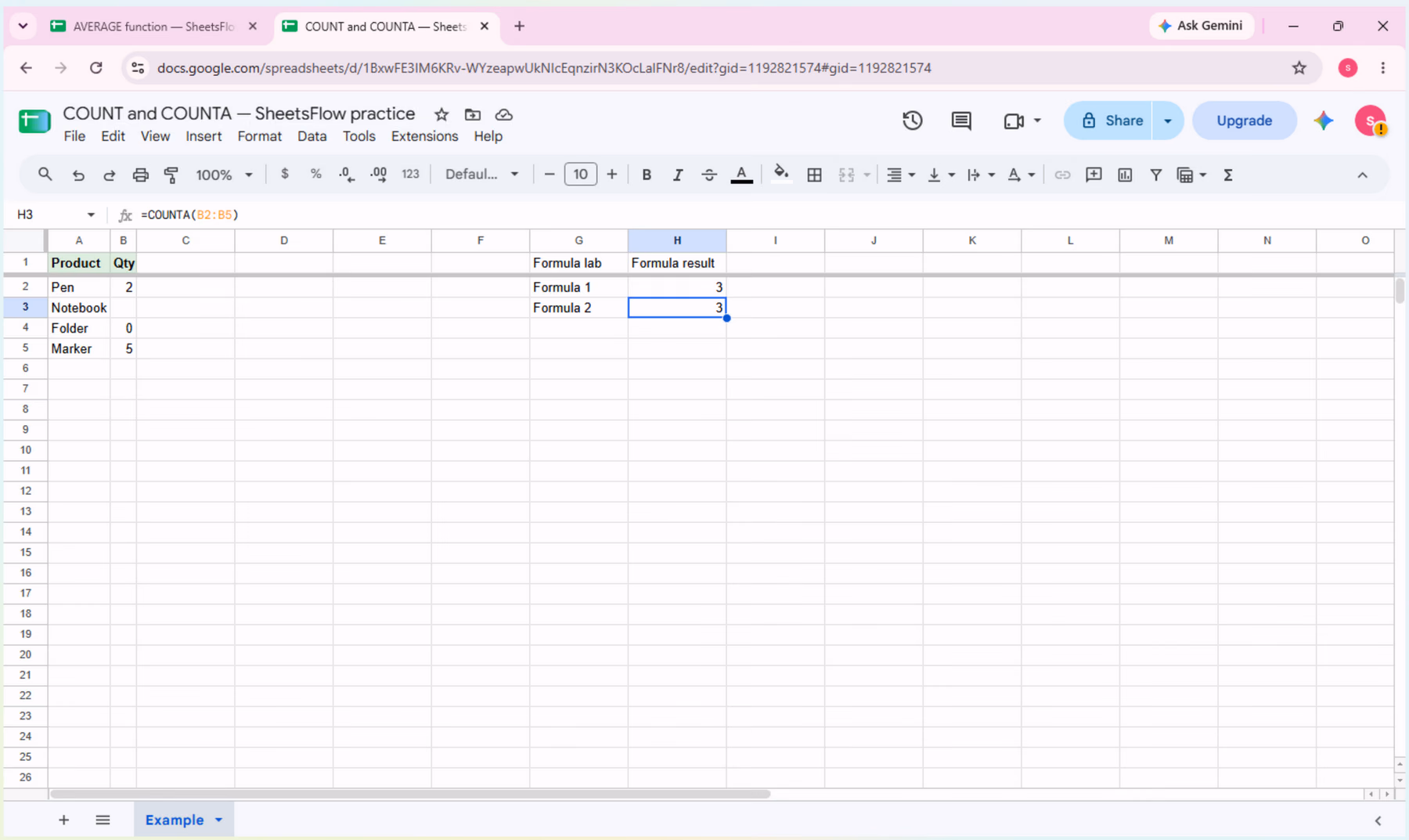Bookmark this page star icon
Viewport: 1409px width, 840px height.
1299,68
